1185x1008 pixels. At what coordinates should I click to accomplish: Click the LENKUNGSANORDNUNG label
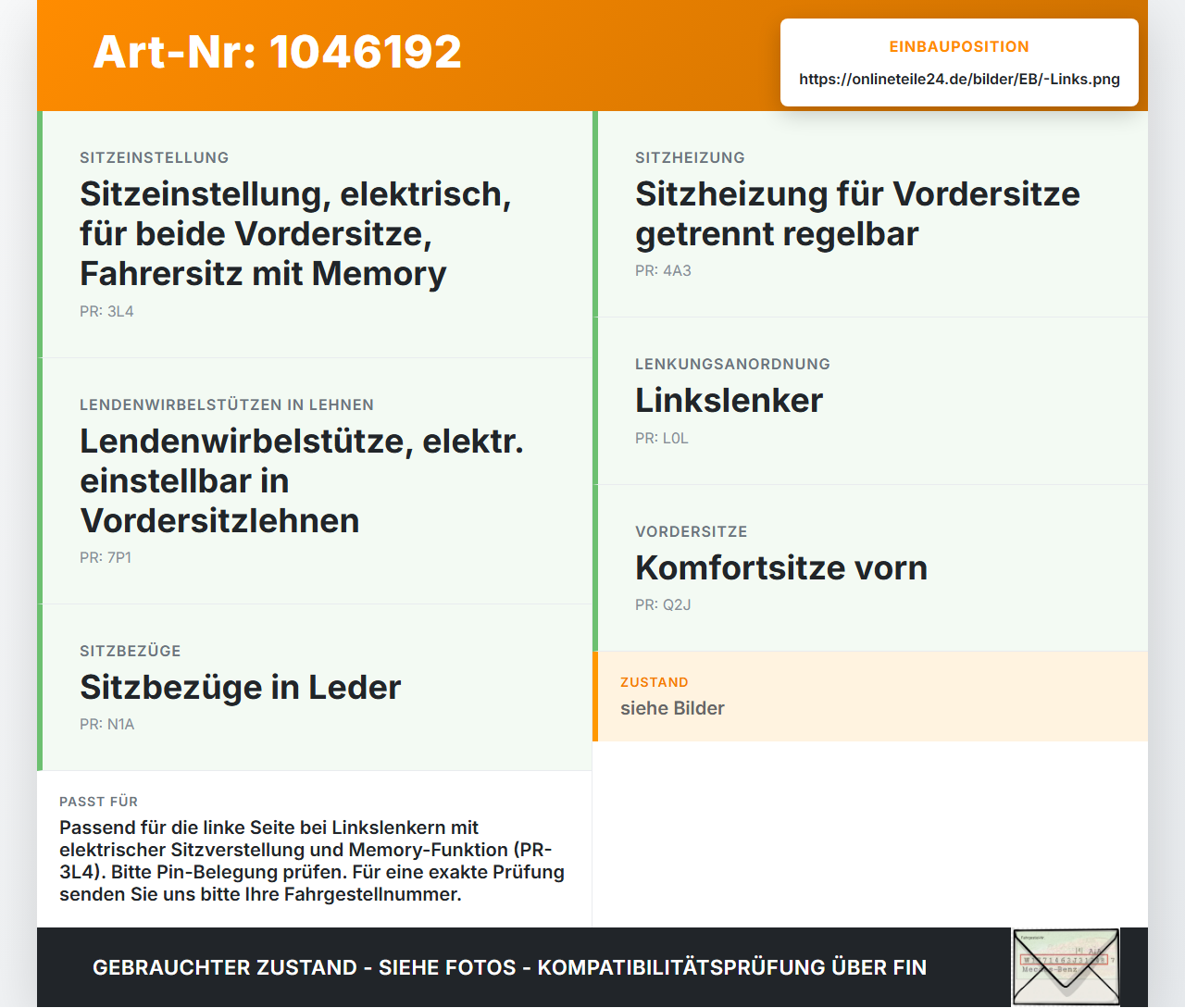point(732,364)
